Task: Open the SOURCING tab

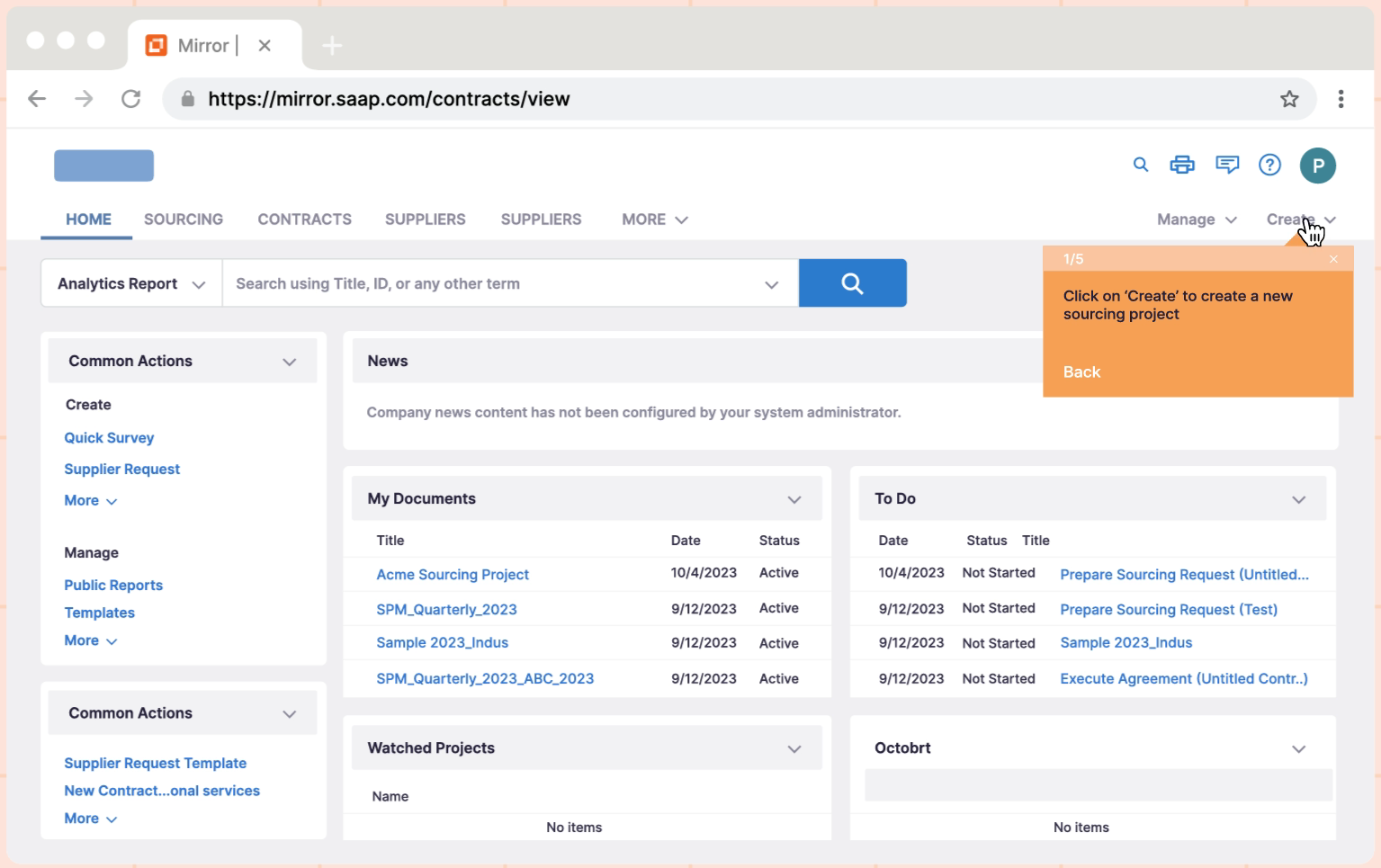Action: [184, 219]
